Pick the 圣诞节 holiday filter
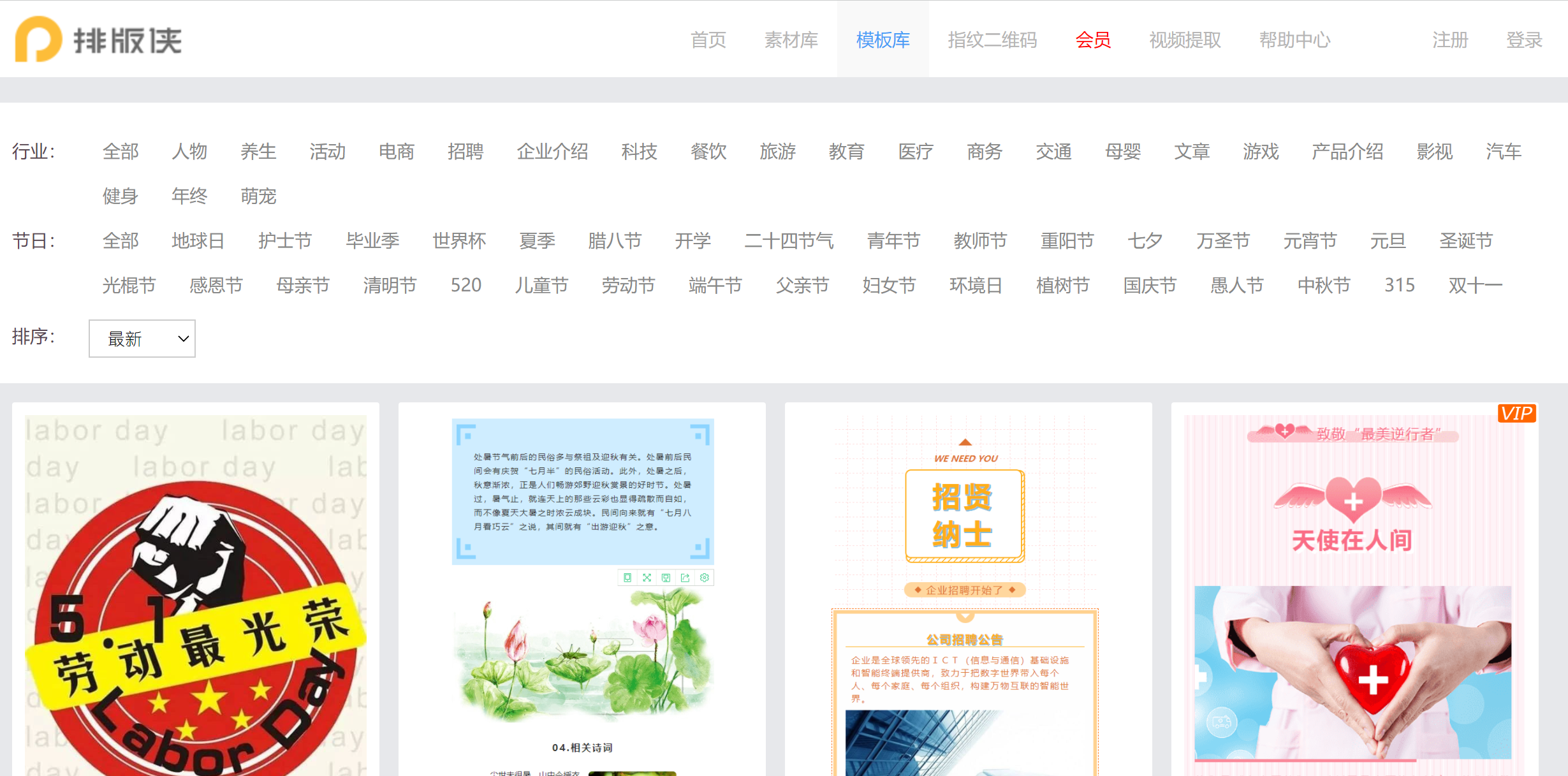Screen dimensions: 1568x776 point(1465,240)
